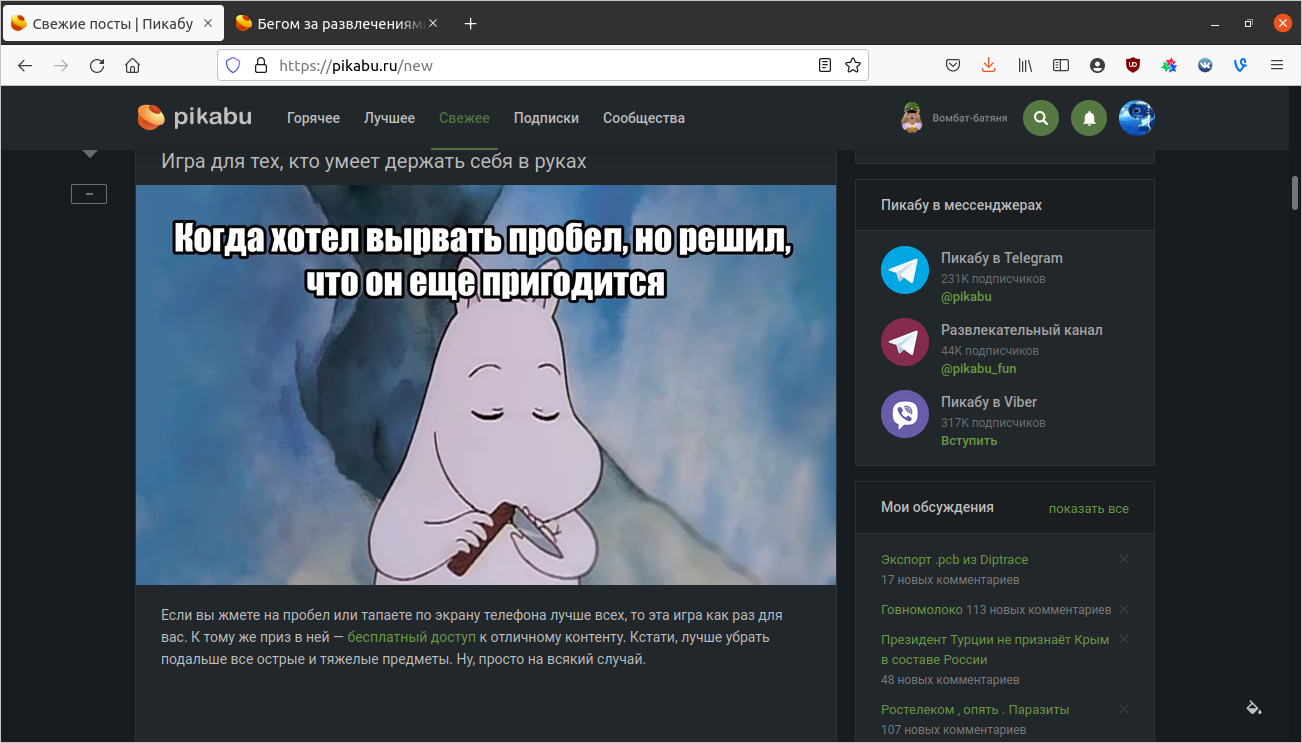Open the @pikabu Telegram link
This screenshot has width=1302, height=743.
click(966, 297)
